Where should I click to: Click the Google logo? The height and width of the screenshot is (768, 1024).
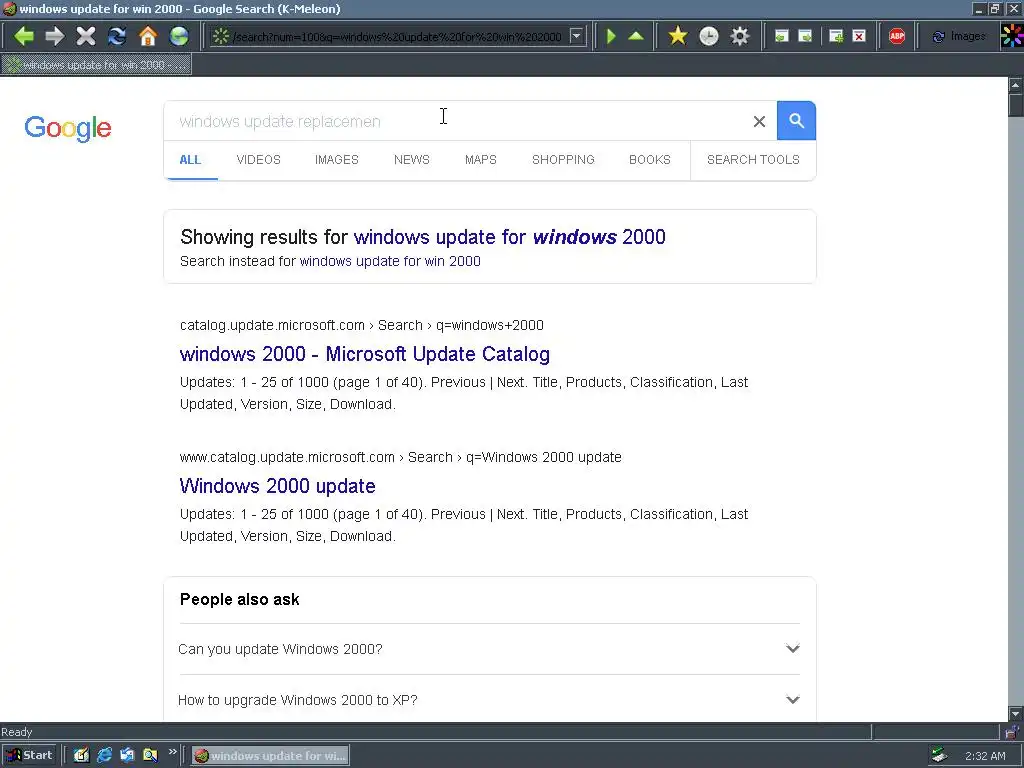pyautogui.click(x=68, y=128)
